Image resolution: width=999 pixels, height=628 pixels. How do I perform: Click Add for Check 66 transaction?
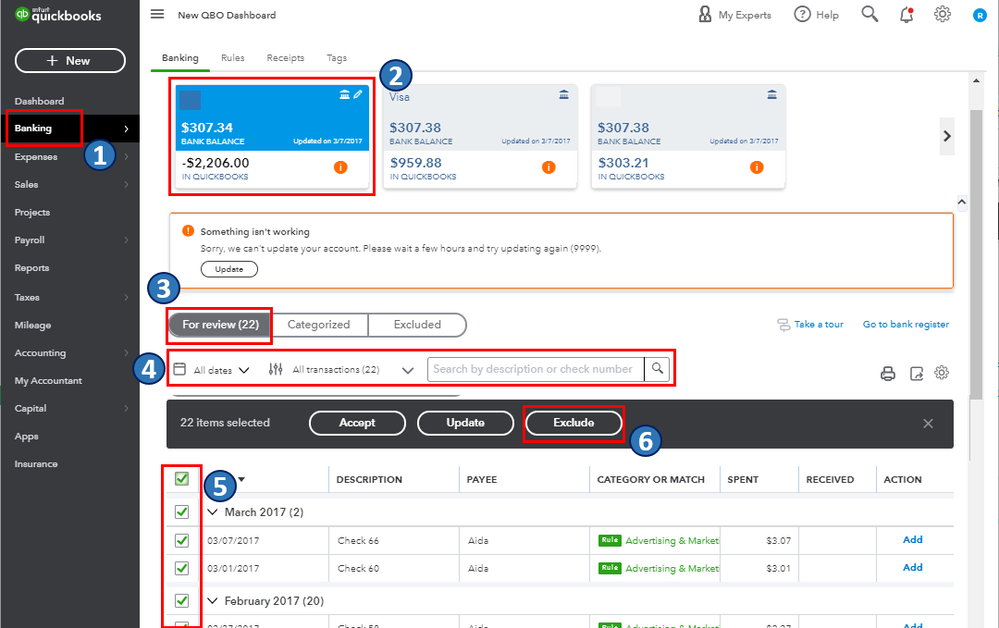click(x=912, y=540)
